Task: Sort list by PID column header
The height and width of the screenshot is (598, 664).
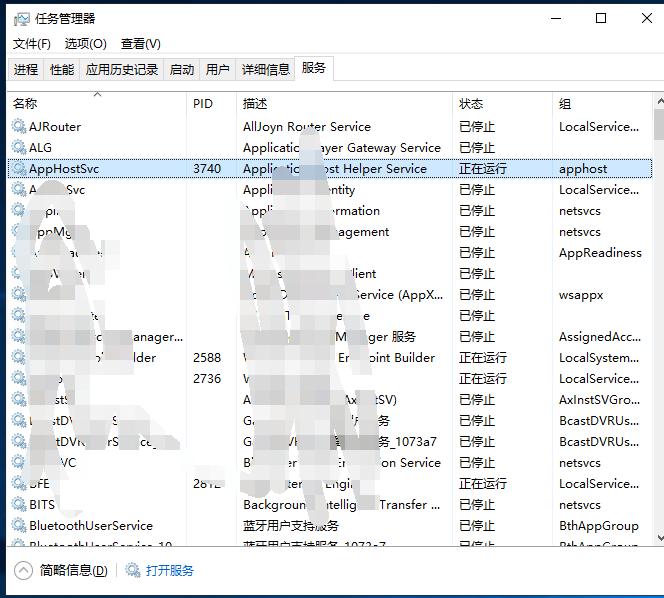Action: (203, 104)
